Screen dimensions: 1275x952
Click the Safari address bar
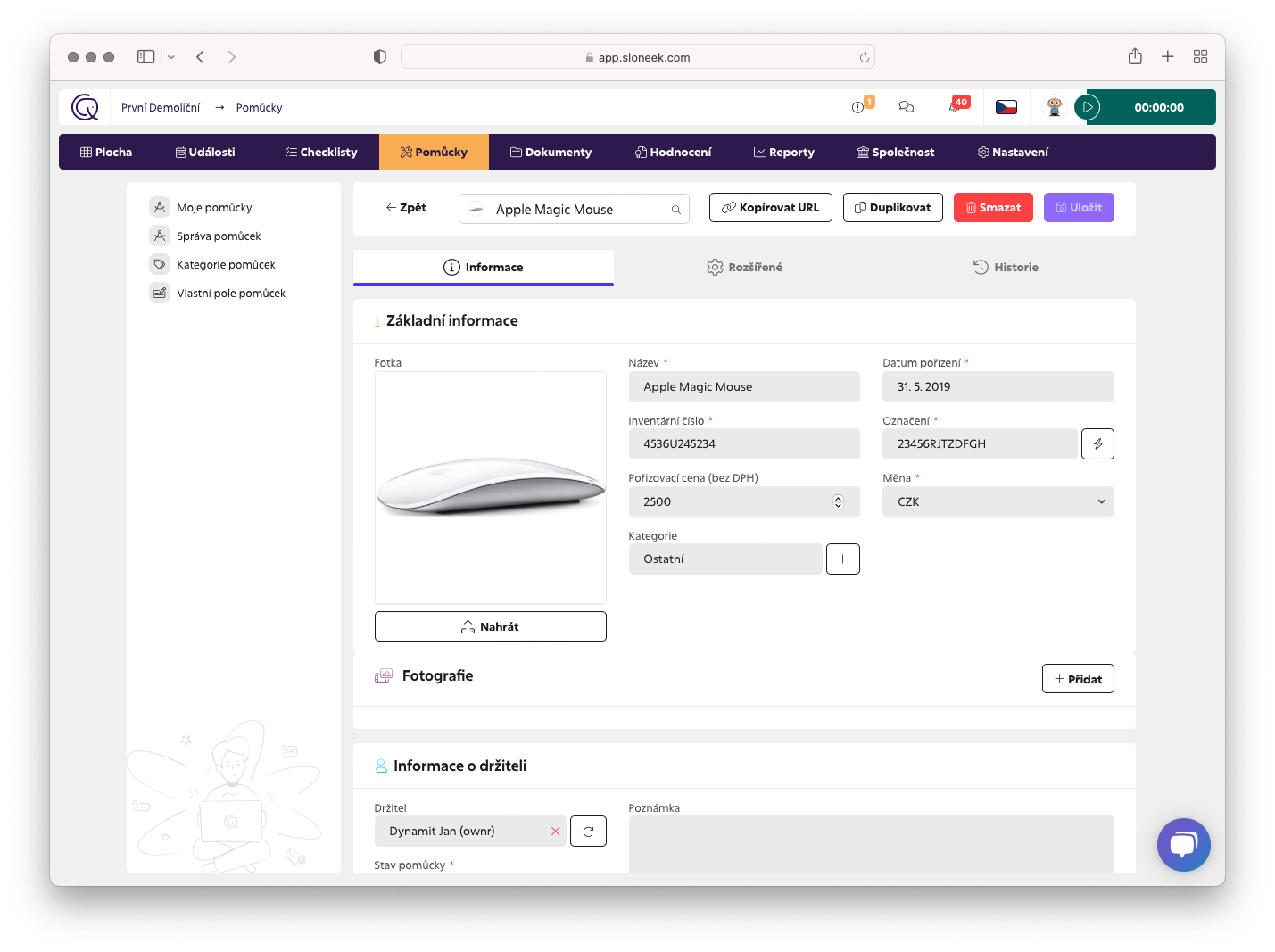pos(638,56)
